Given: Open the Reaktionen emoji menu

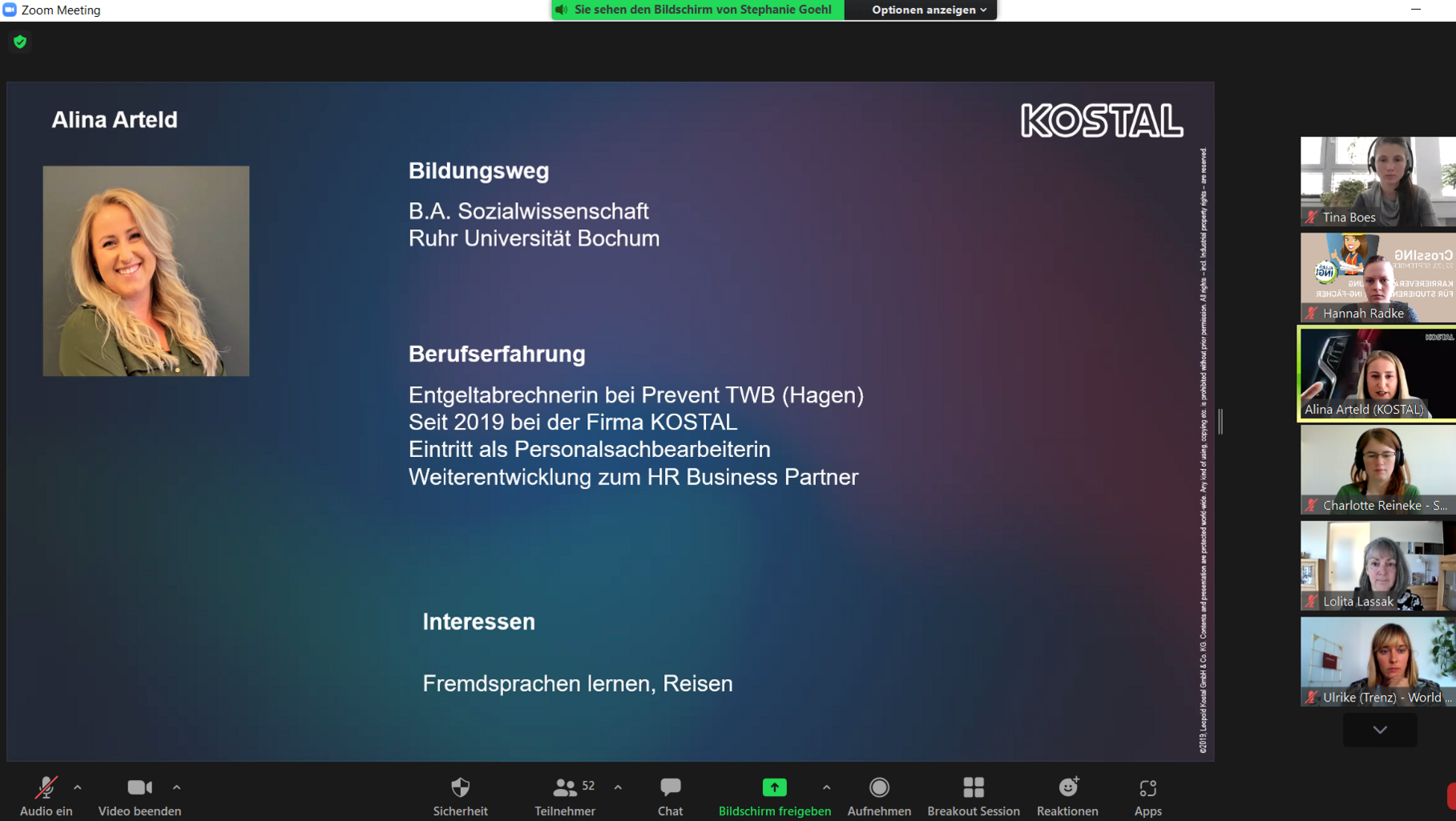Looking at the screenshot, I should [x=1067, y=788].
